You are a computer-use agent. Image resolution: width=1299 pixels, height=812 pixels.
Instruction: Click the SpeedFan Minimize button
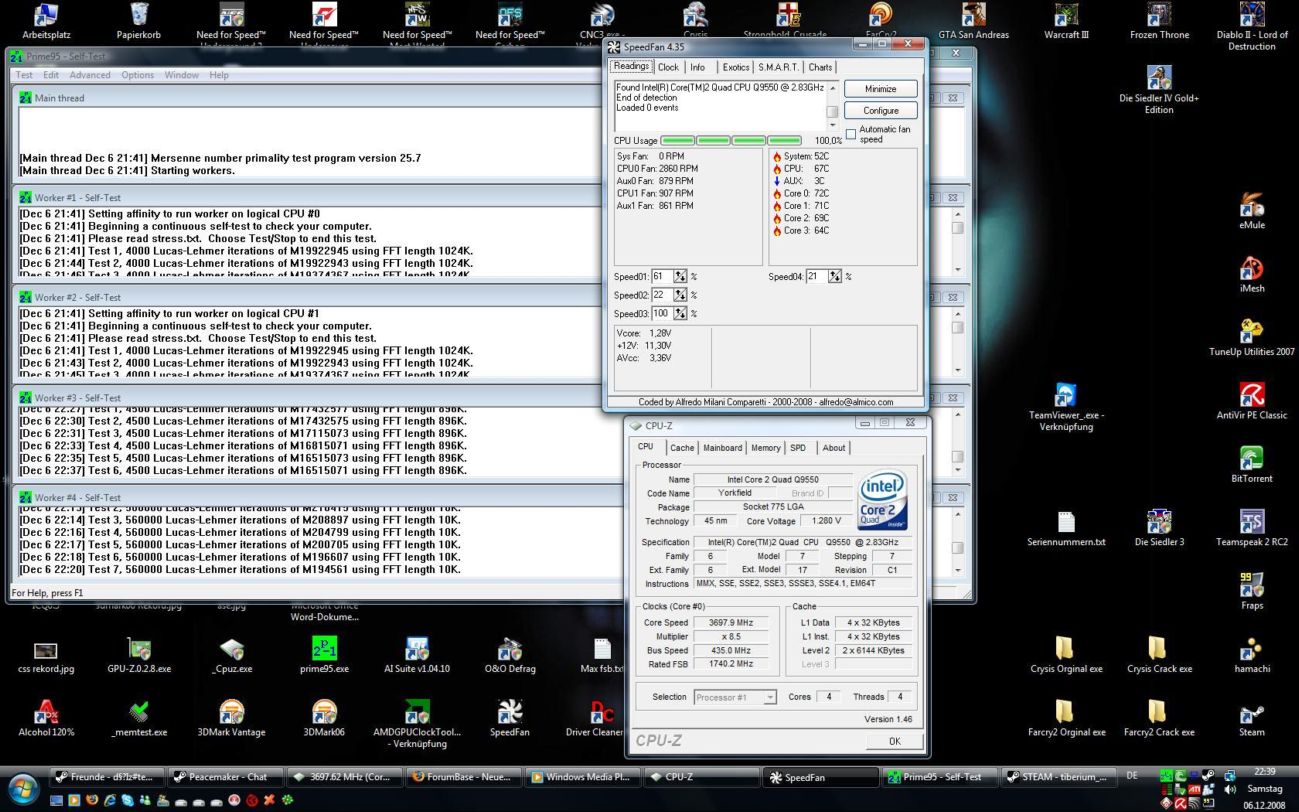pos(881,89)
